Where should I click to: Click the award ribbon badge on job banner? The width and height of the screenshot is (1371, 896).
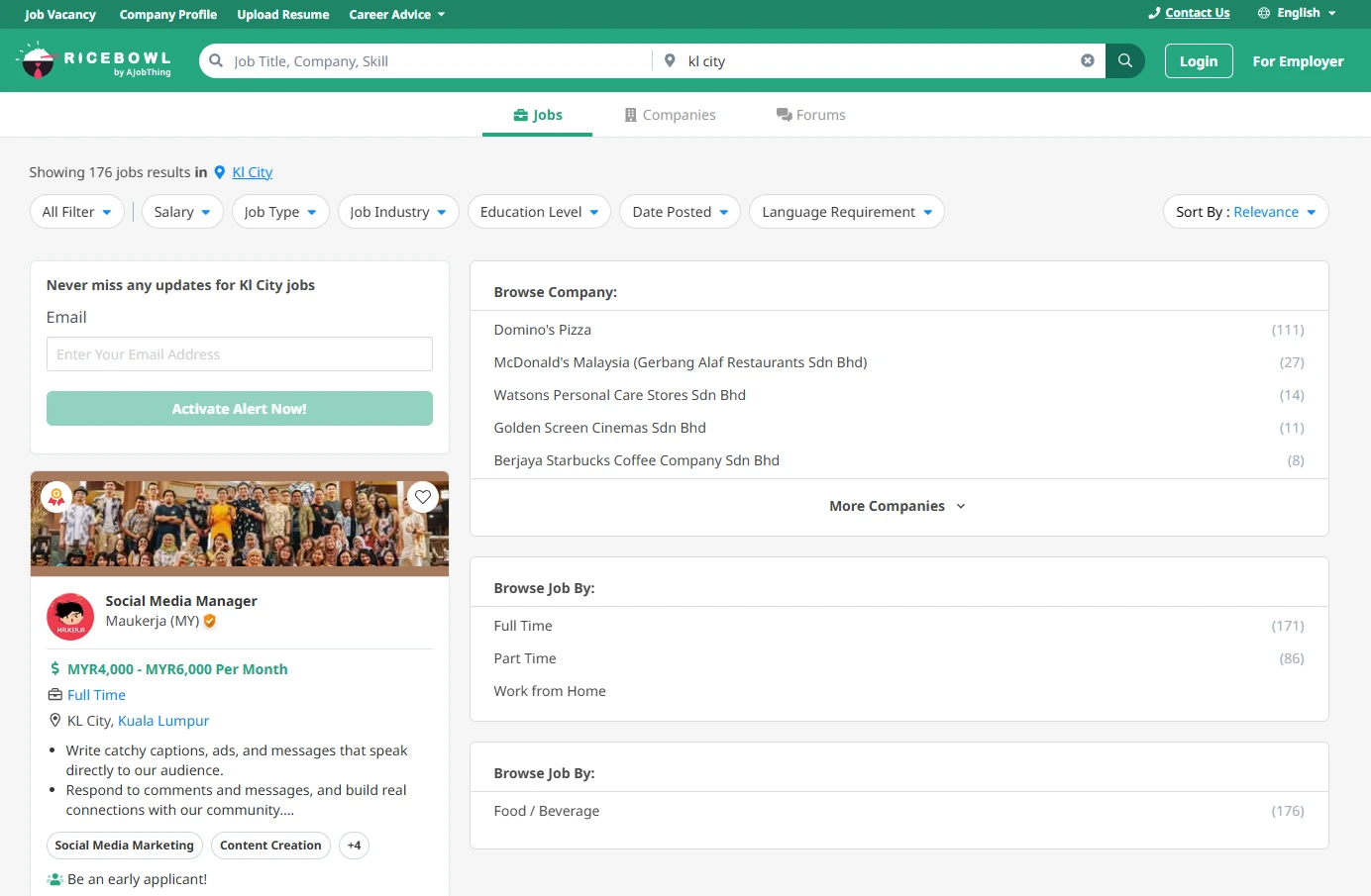click(56, 497)
